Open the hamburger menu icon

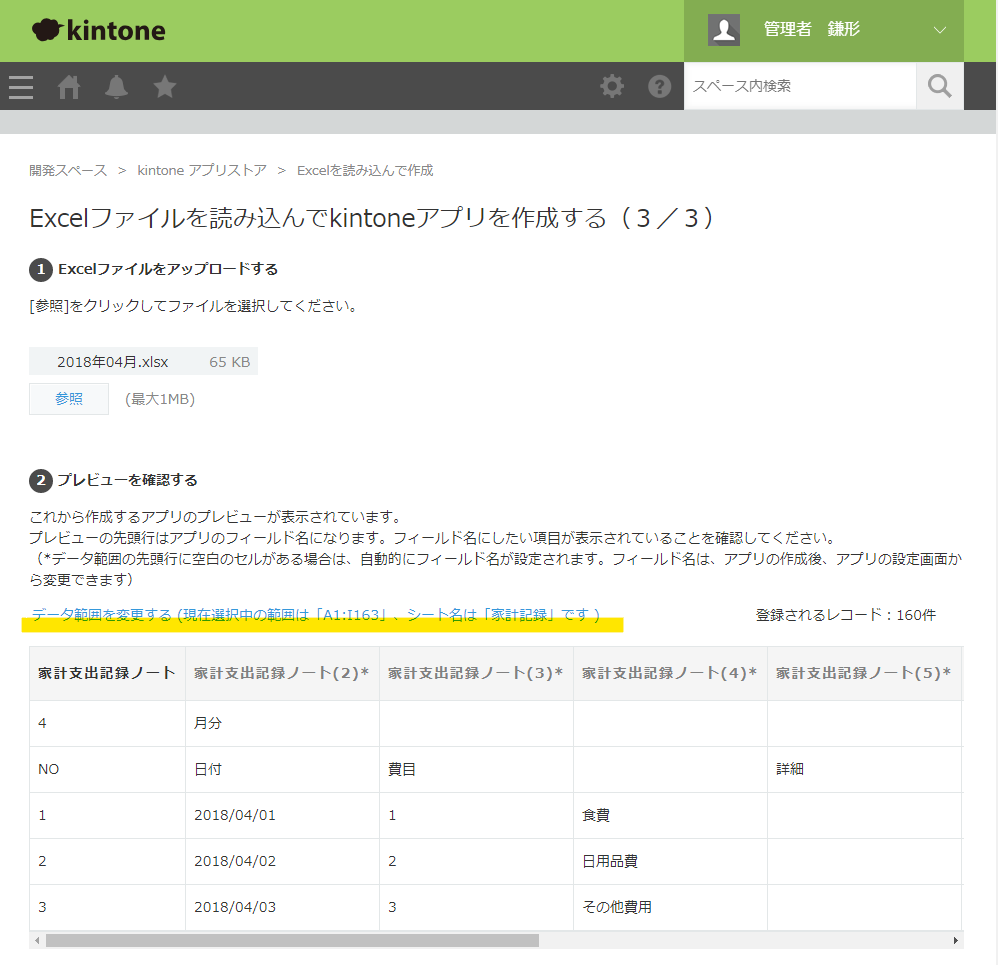point(21,87)
